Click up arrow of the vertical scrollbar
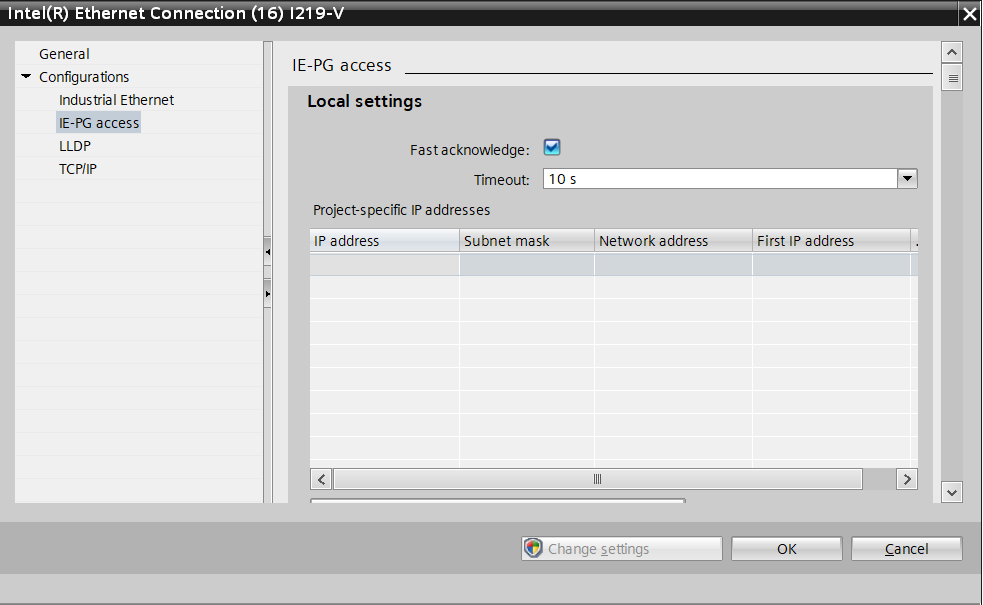This screenshot has height=605, width=983. tap(952, 52)
